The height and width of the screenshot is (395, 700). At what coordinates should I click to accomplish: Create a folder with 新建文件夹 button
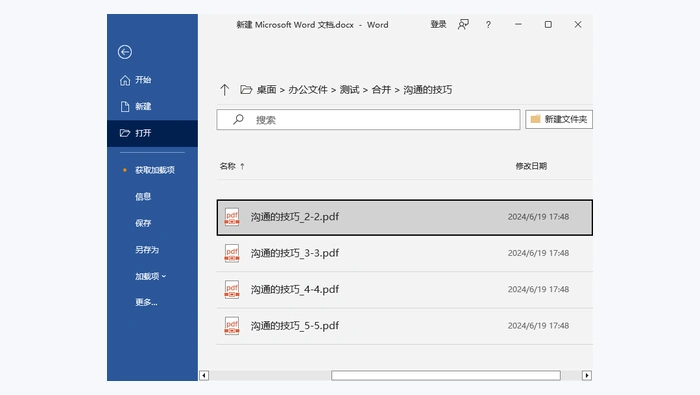[559, 119]
